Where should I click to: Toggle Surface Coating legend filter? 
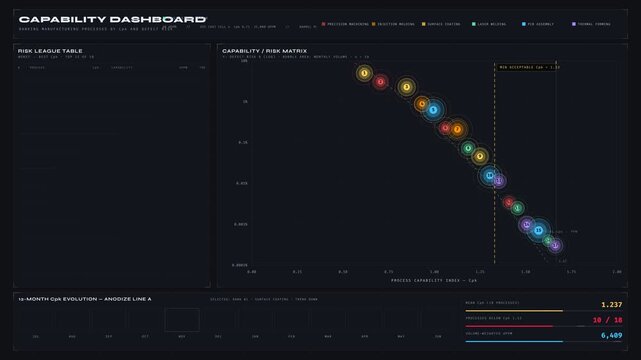(441, 24)
